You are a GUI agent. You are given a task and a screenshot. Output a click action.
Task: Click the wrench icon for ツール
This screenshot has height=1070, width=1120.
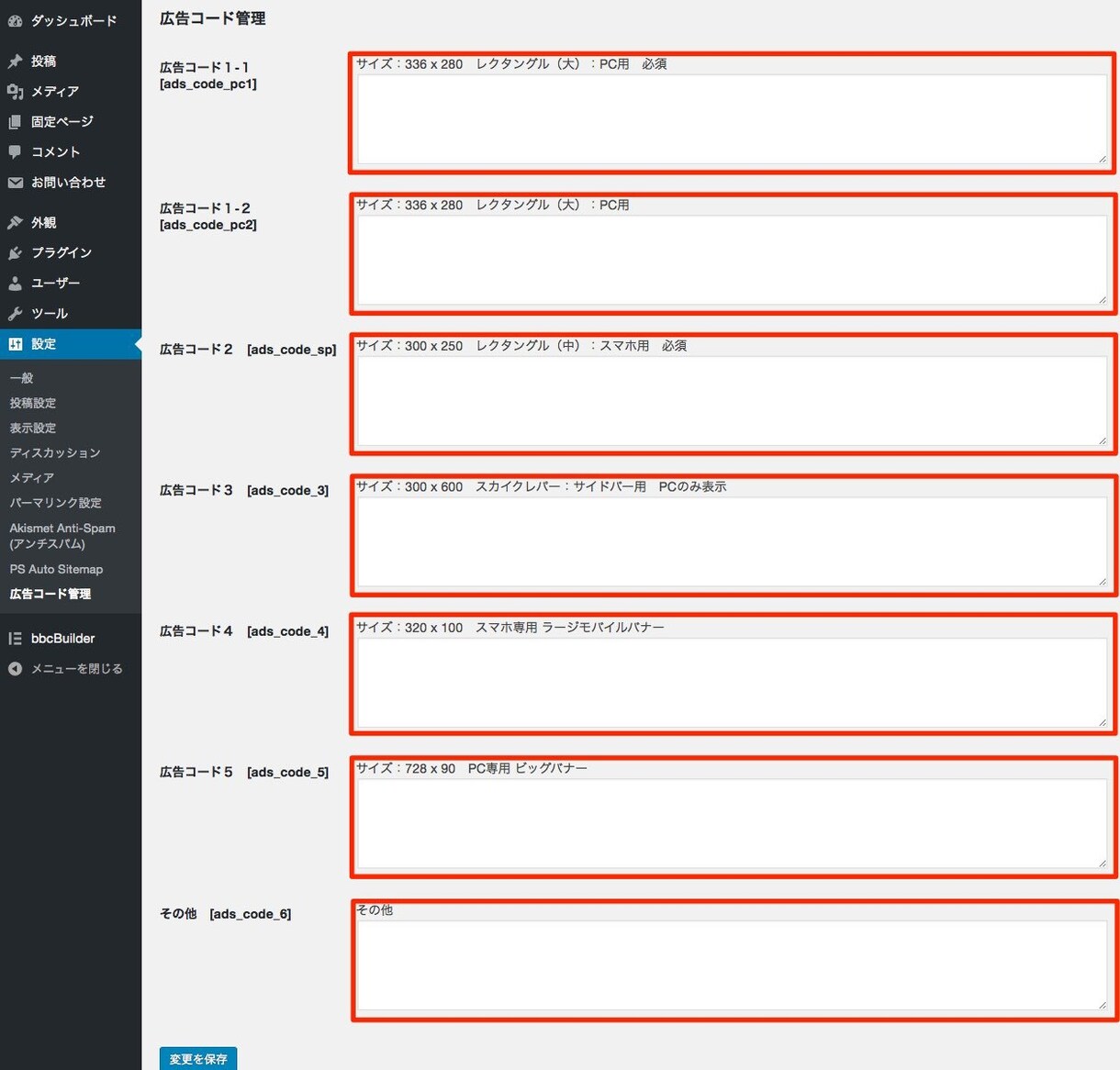point(15,314)
